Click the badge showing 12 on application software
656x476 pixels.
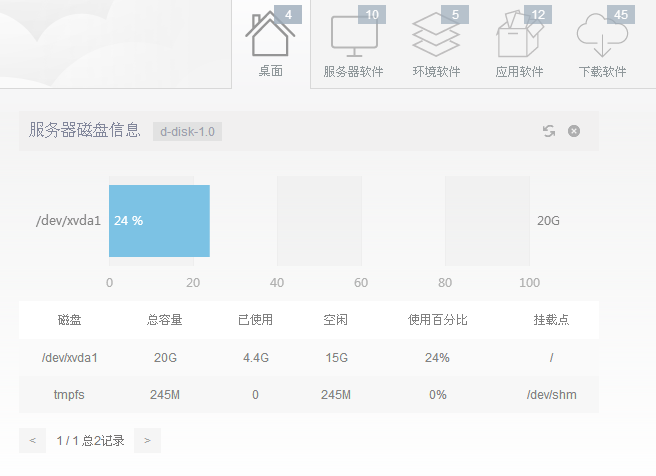[x=538, y=14]
